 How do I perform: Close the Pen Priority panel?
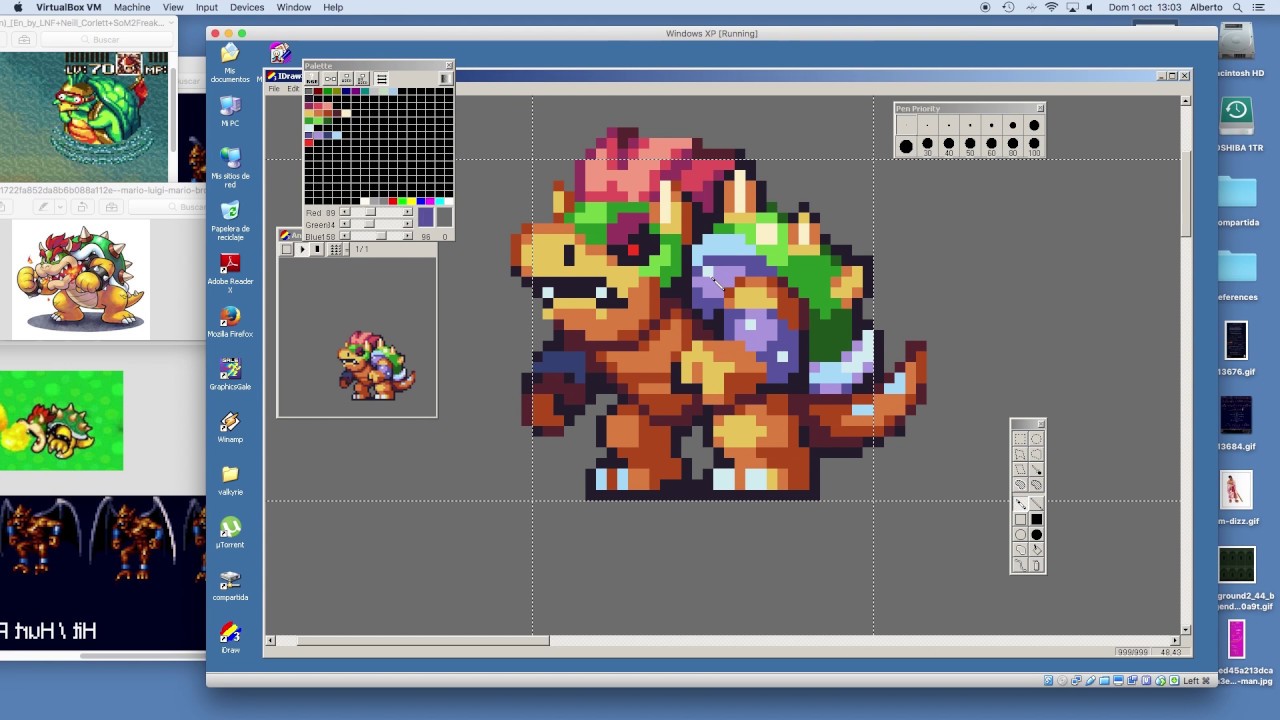pyautogui.click(x=1040, y=108)
